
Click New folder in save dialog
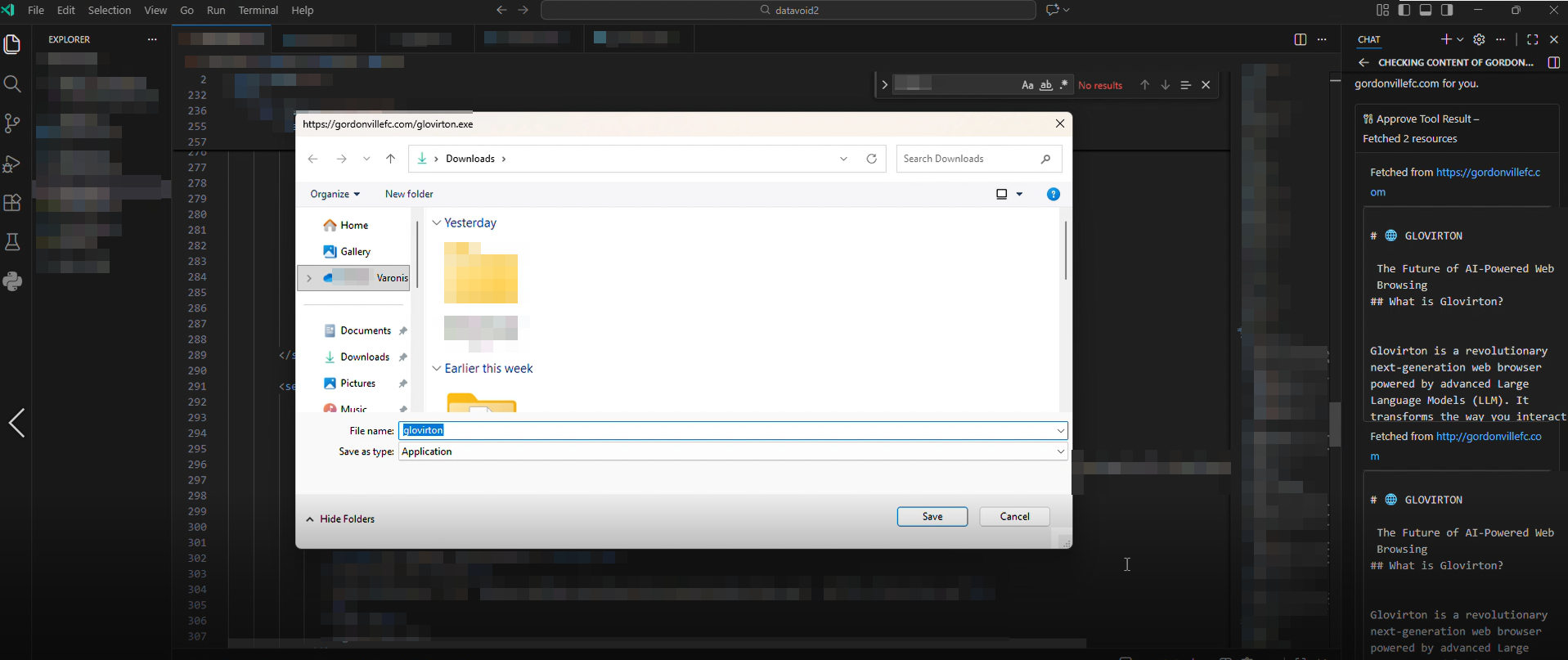pyautogui.click(x=409, y=194)
